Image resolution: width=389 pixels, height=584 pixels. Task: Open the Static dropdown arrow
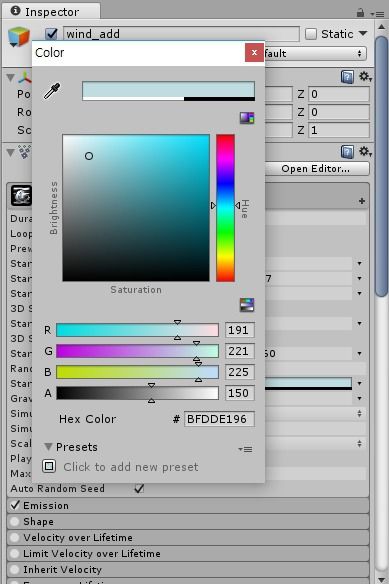tap(363, 34)
